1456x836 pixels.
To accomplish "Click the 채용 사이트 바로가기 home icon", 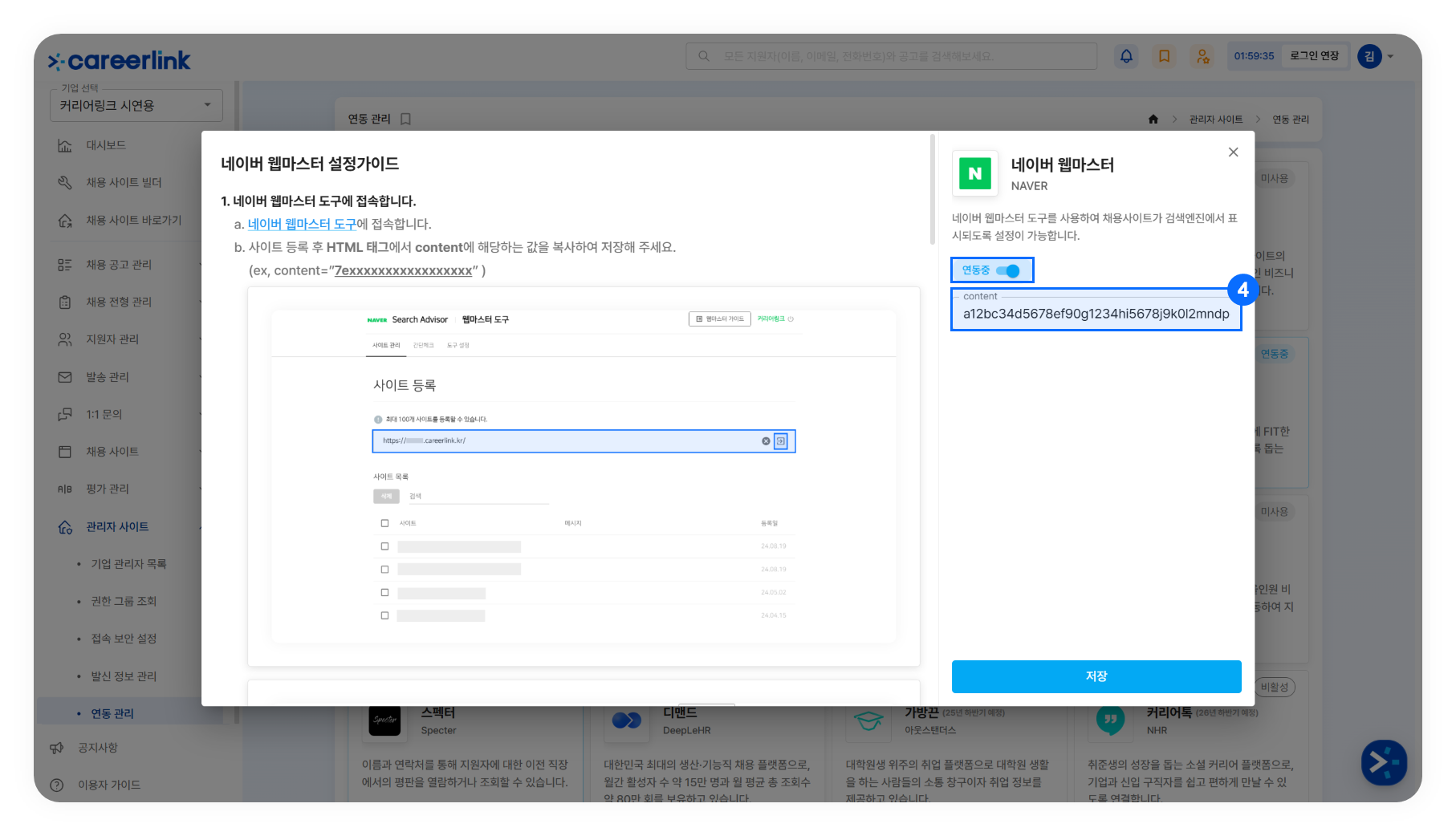I will [65, 220].
